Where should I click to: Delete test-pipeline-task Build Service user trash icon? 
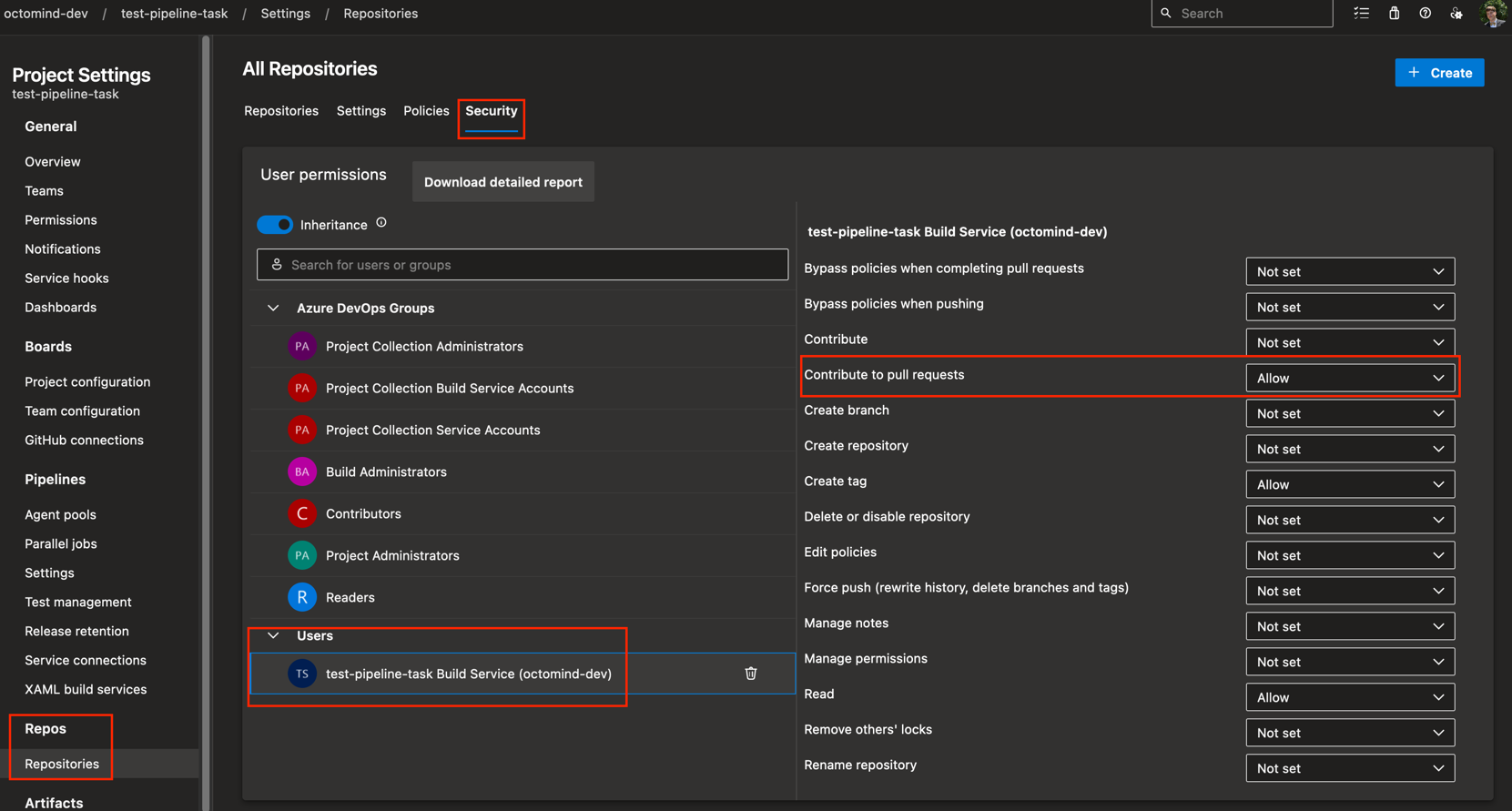point(751,674)
